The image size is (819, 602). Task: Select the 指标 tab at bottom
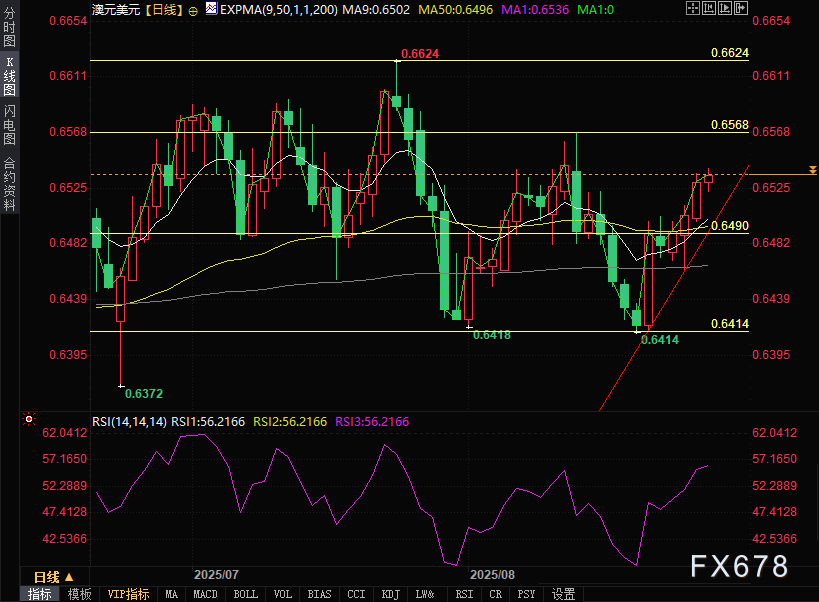tap(39, 594)
